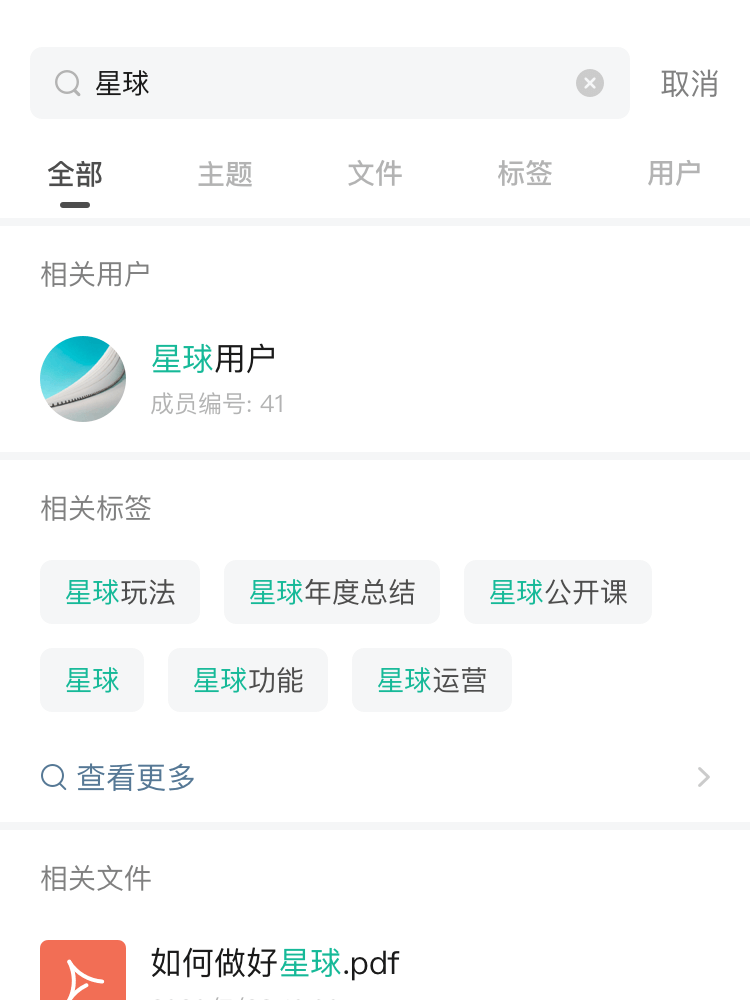Tap the 星球用户 avatar picture

coord(83,379)
